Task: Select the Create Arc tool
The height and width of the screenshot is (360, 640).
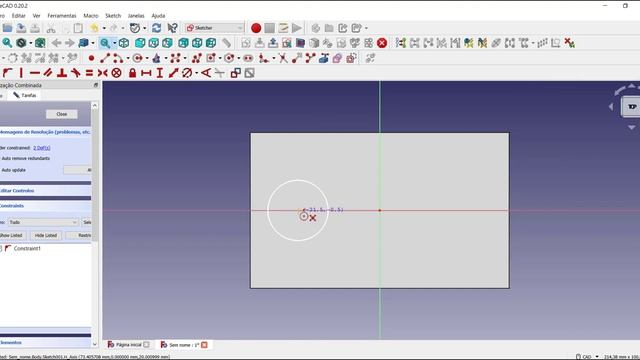Action: tap(118, 58)
